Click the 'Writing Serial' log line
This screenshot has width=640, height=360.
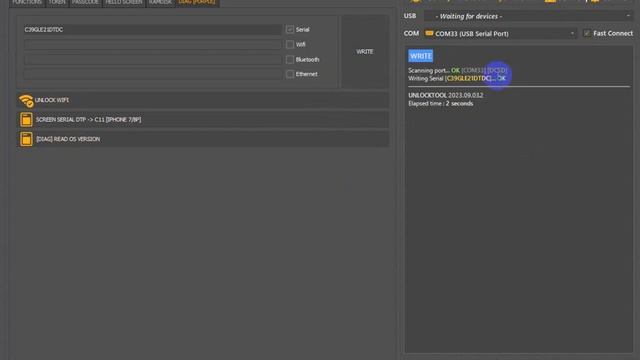coord(457,78)
